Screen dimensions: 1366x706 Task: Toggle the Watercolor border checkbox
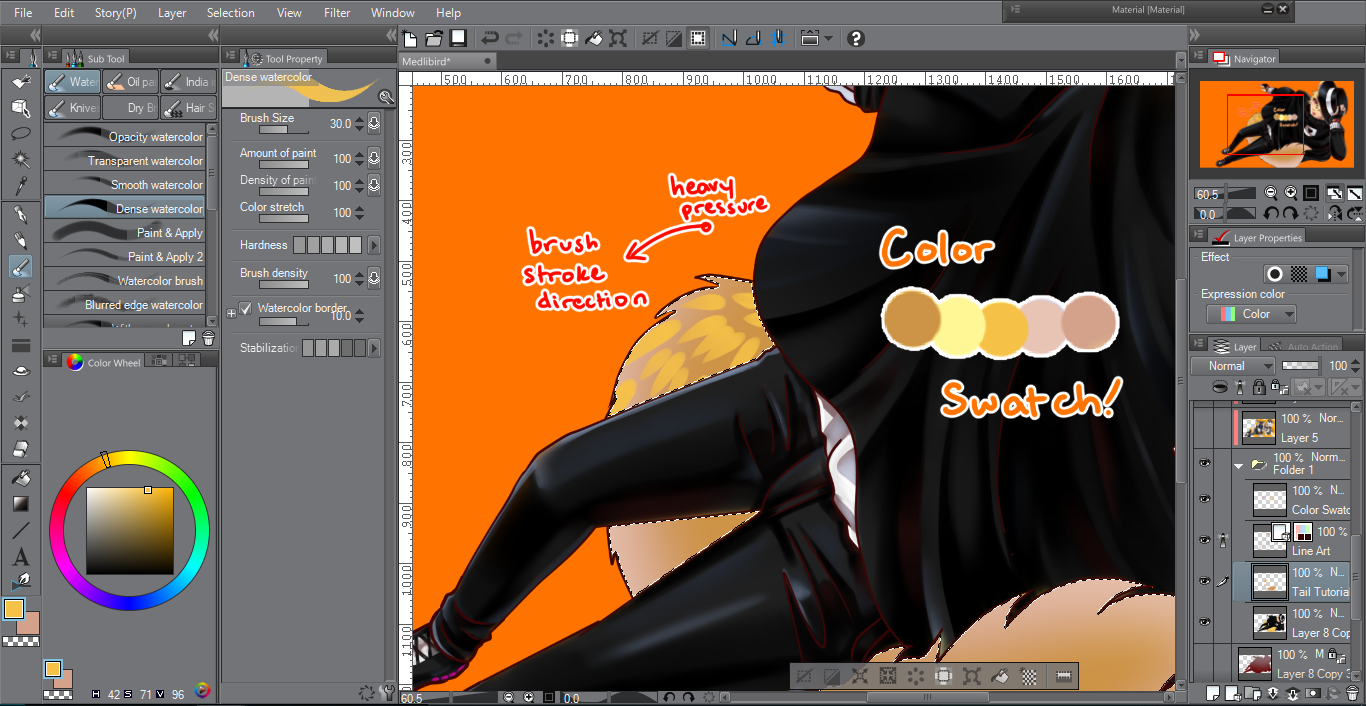246,309
